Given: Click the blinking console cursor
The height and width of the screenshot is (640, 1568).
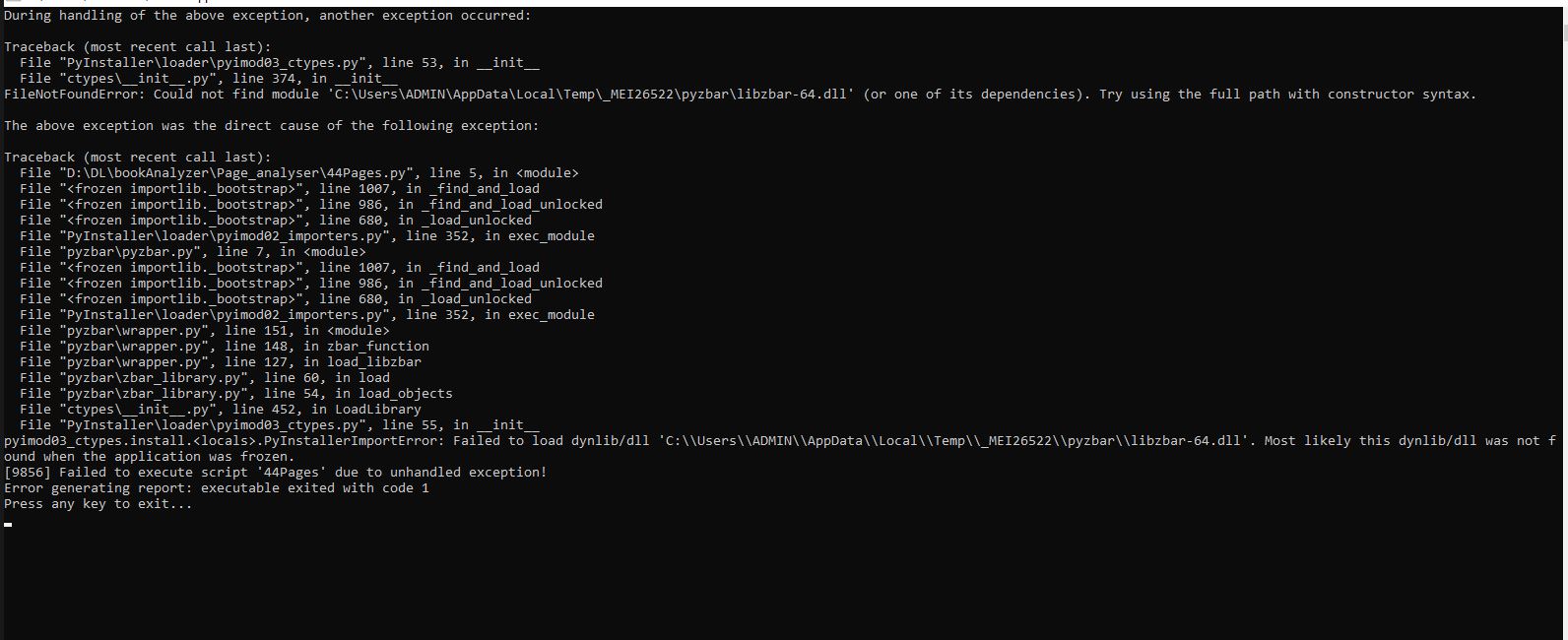Looking at the screenshot, I should [x=8, y=524].
